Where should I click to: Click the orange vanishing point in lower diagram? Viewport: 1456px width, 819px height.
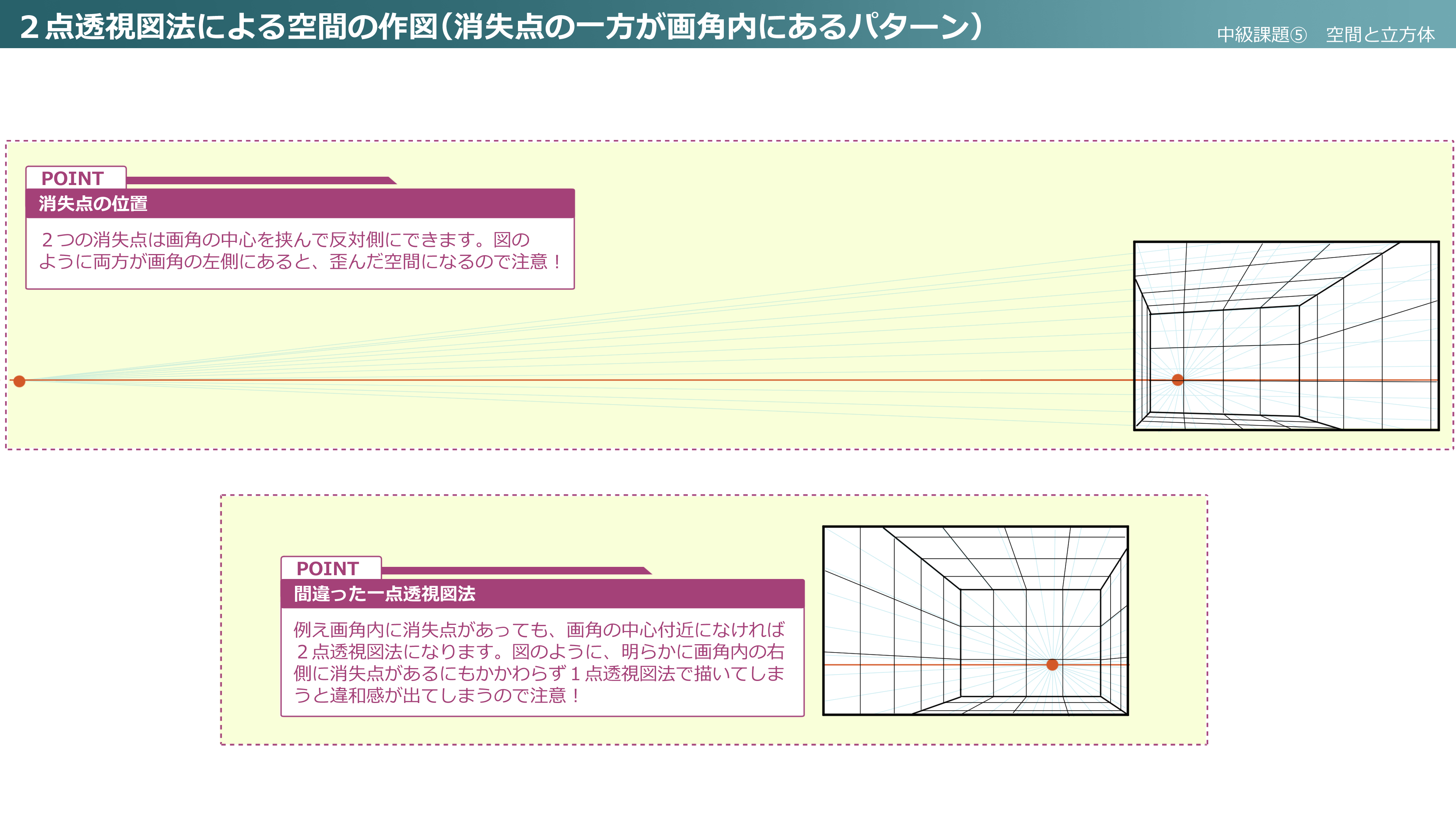[1052, 665]
